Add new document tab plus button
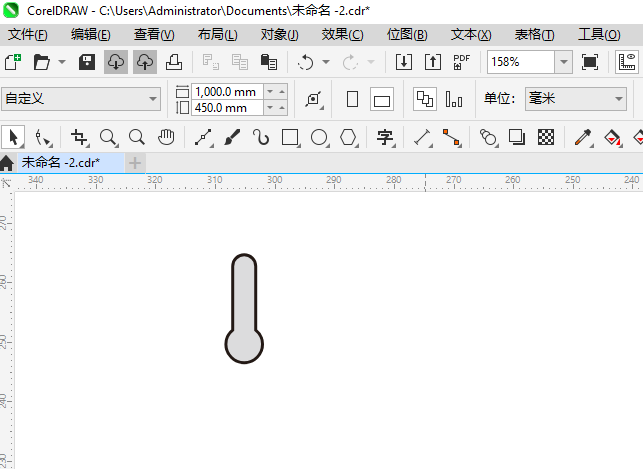Viewport: 643px width, 469px height. pyautogui.click(x=135, y=163)
